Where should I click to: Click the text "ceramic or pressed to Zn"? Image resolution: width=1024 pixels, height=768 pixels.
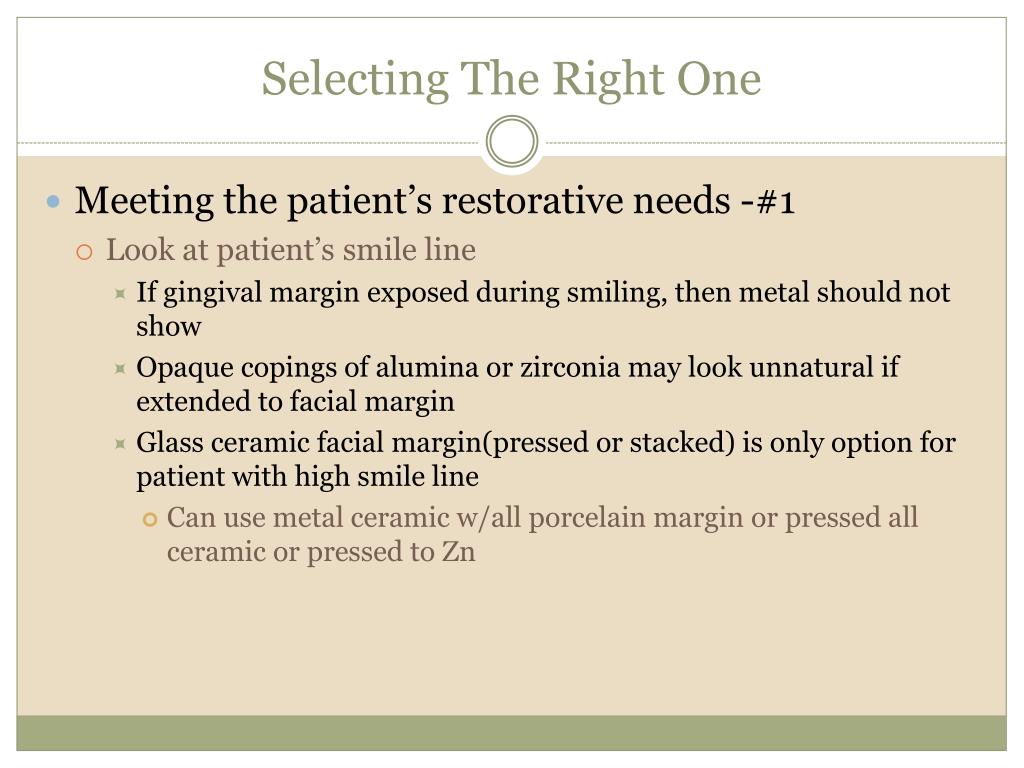[x=320, y=551]
